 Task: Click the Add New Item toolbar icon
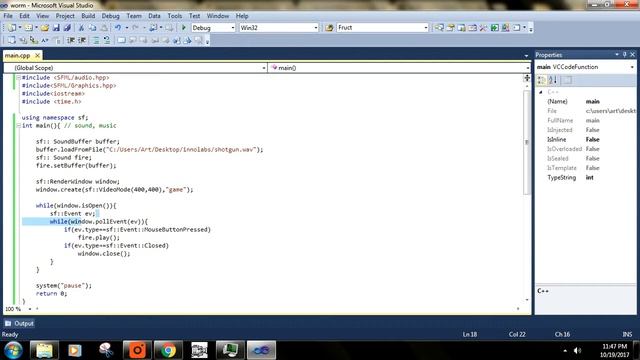29,28
